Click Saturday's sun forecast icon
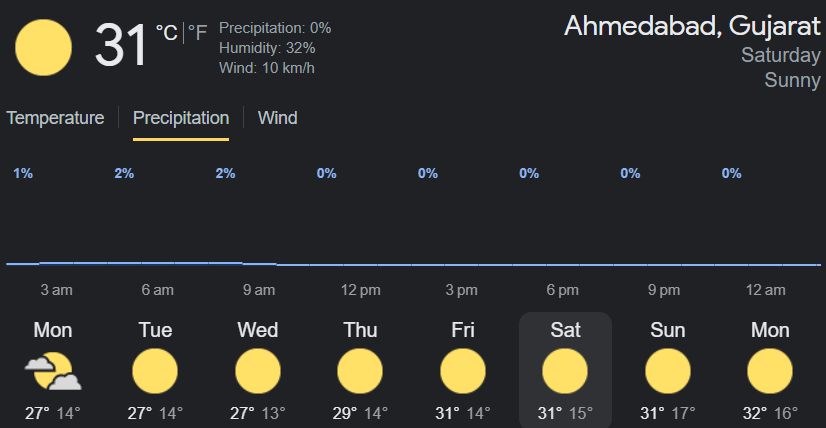The height and width of the screenshot is (428, 826). 565,372
